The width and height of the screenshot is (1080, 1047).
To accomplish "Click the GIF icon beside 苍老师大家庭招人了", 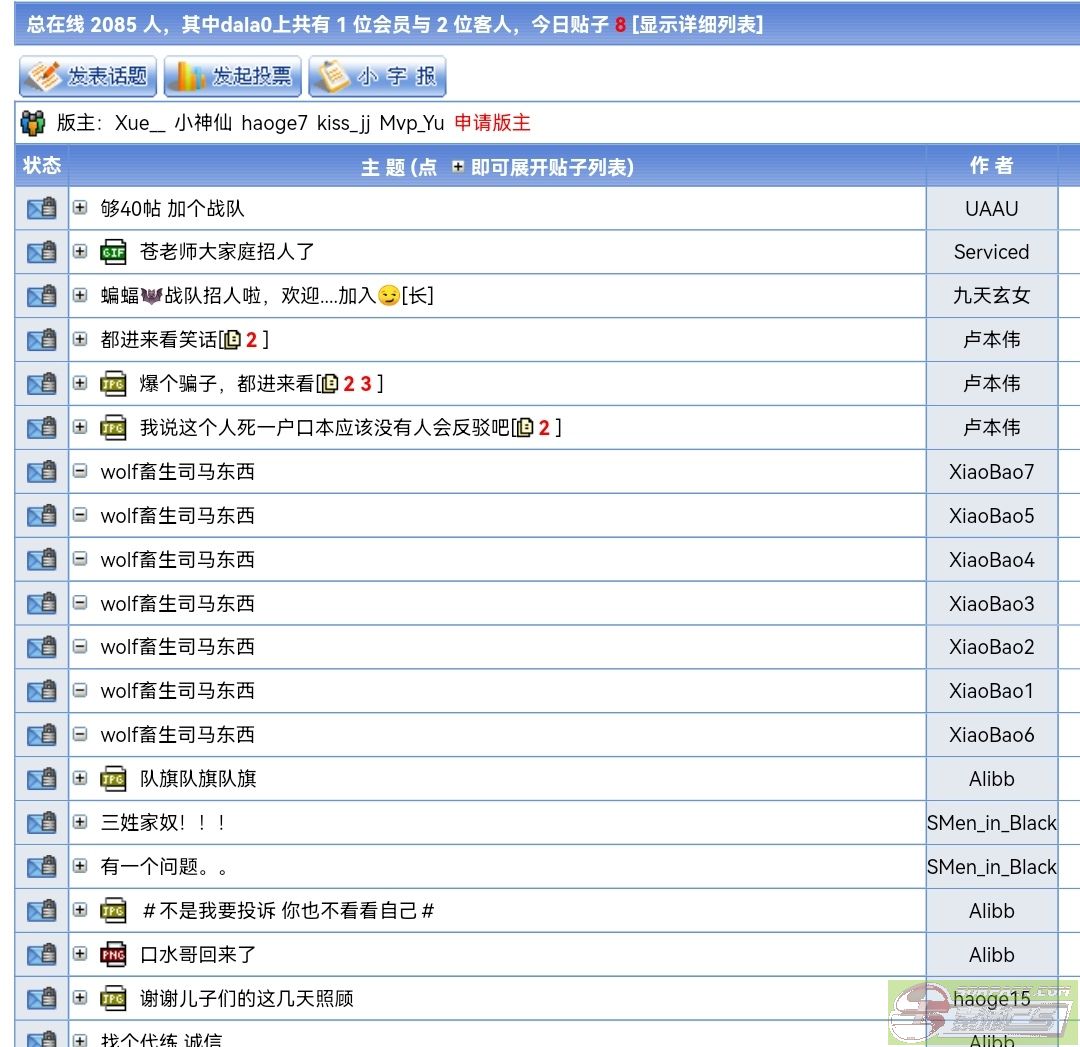I will [113, 252].
